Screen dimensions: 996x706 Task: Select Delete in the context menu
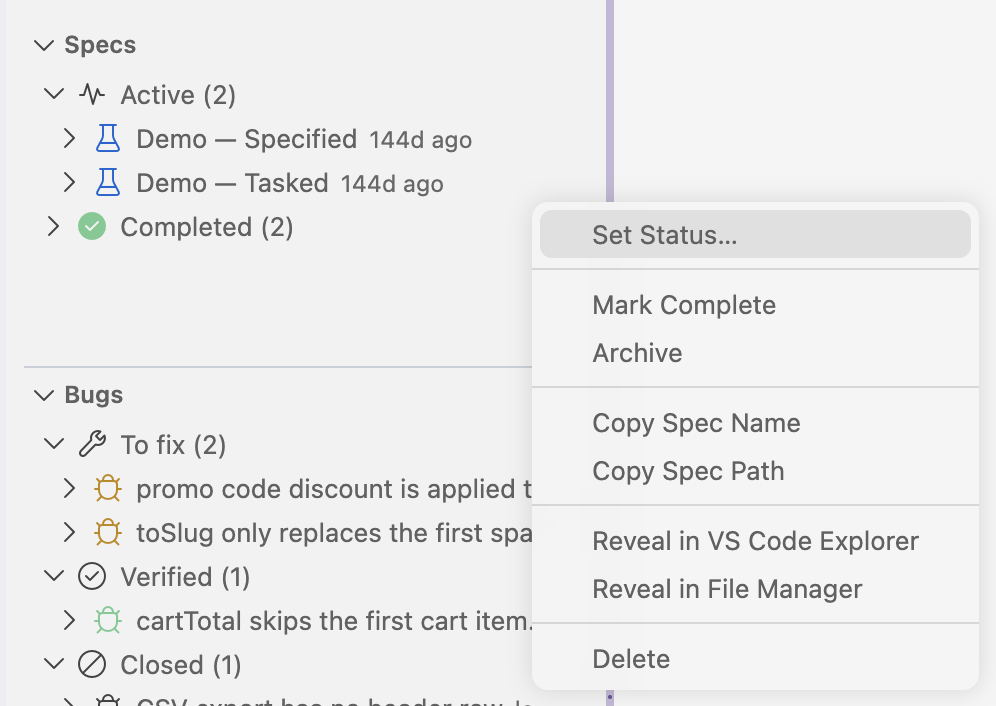[x=755, y=659]
